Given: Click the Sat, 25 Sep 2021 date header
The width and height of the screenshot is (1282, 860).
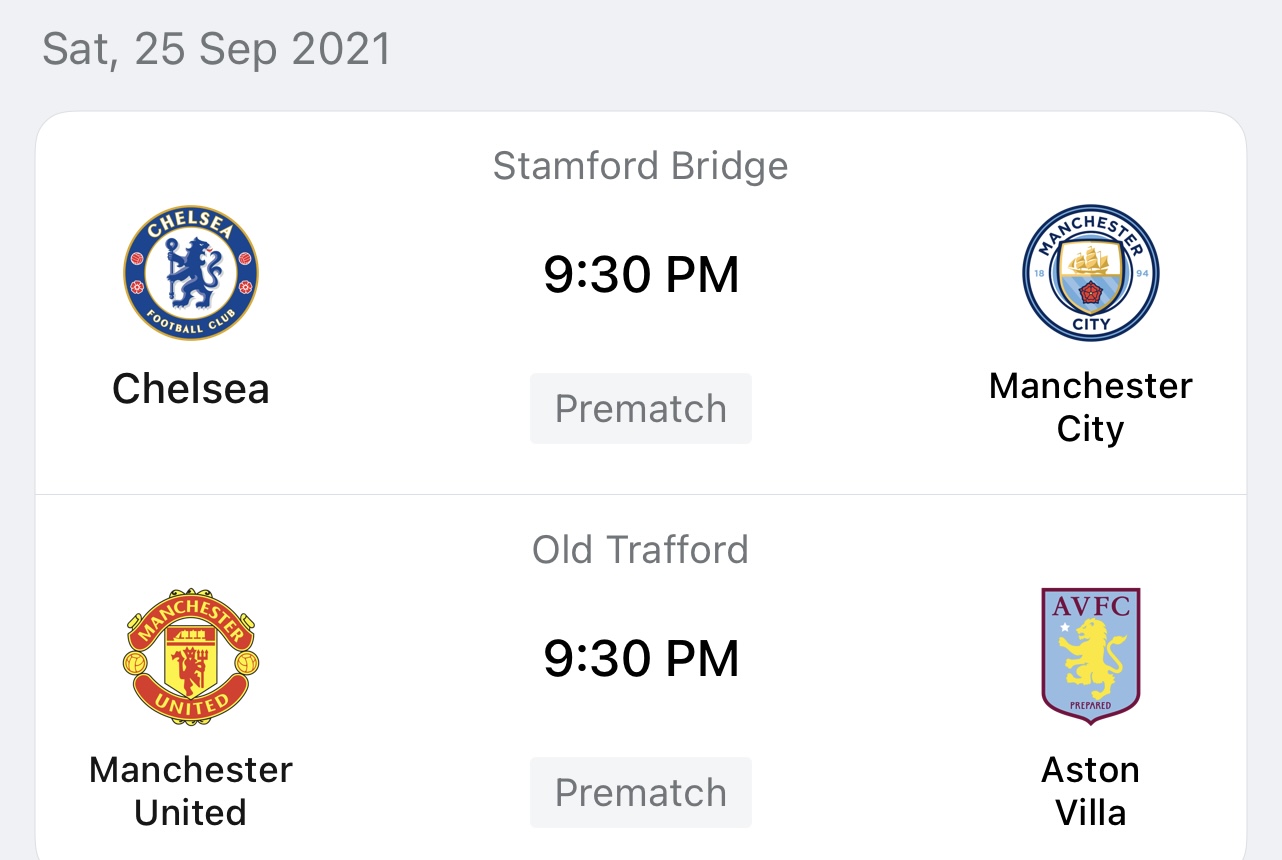Looking at the screenshot, I should pos(216,50).
